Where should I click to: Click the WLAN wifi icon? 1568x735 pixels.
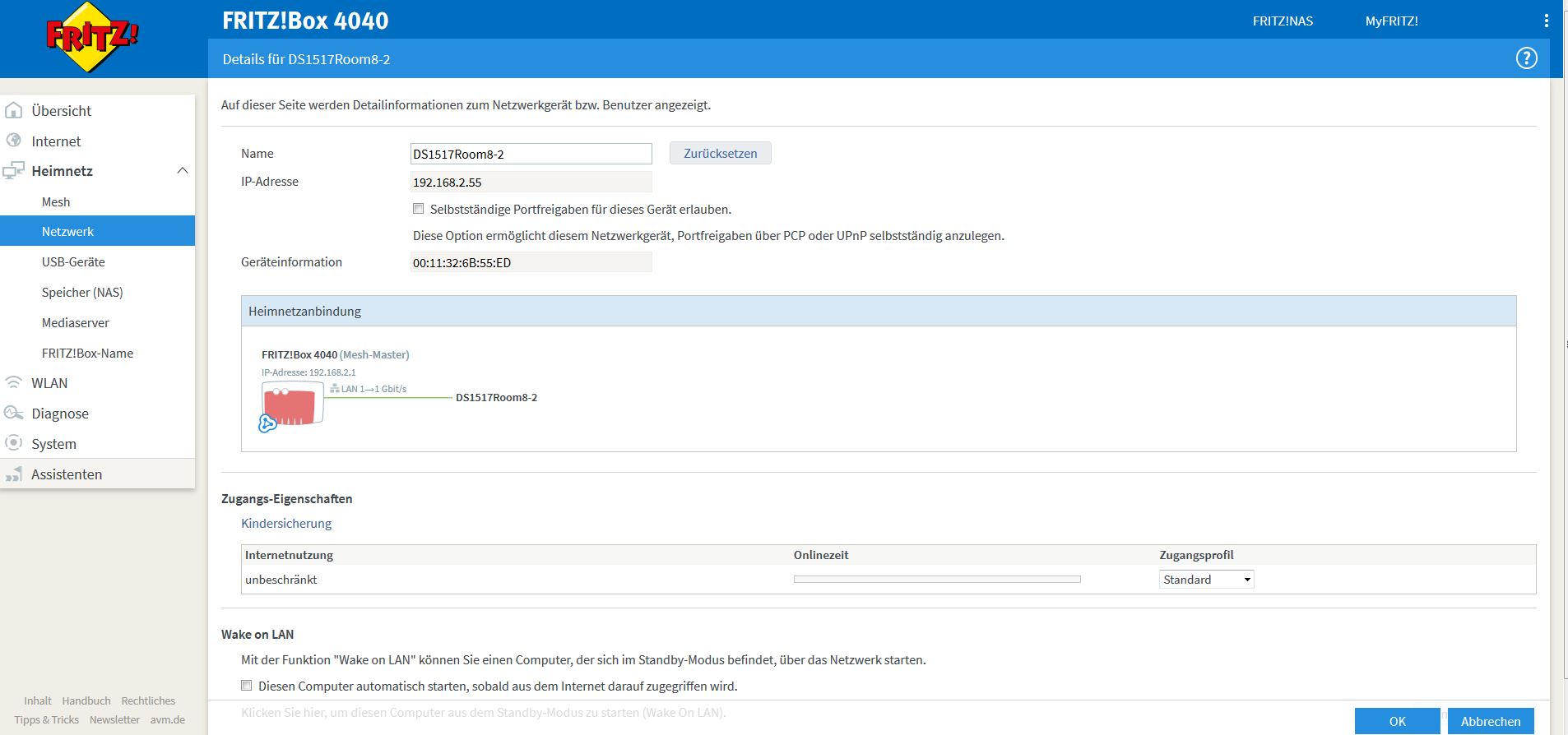[x=13, y=382]
